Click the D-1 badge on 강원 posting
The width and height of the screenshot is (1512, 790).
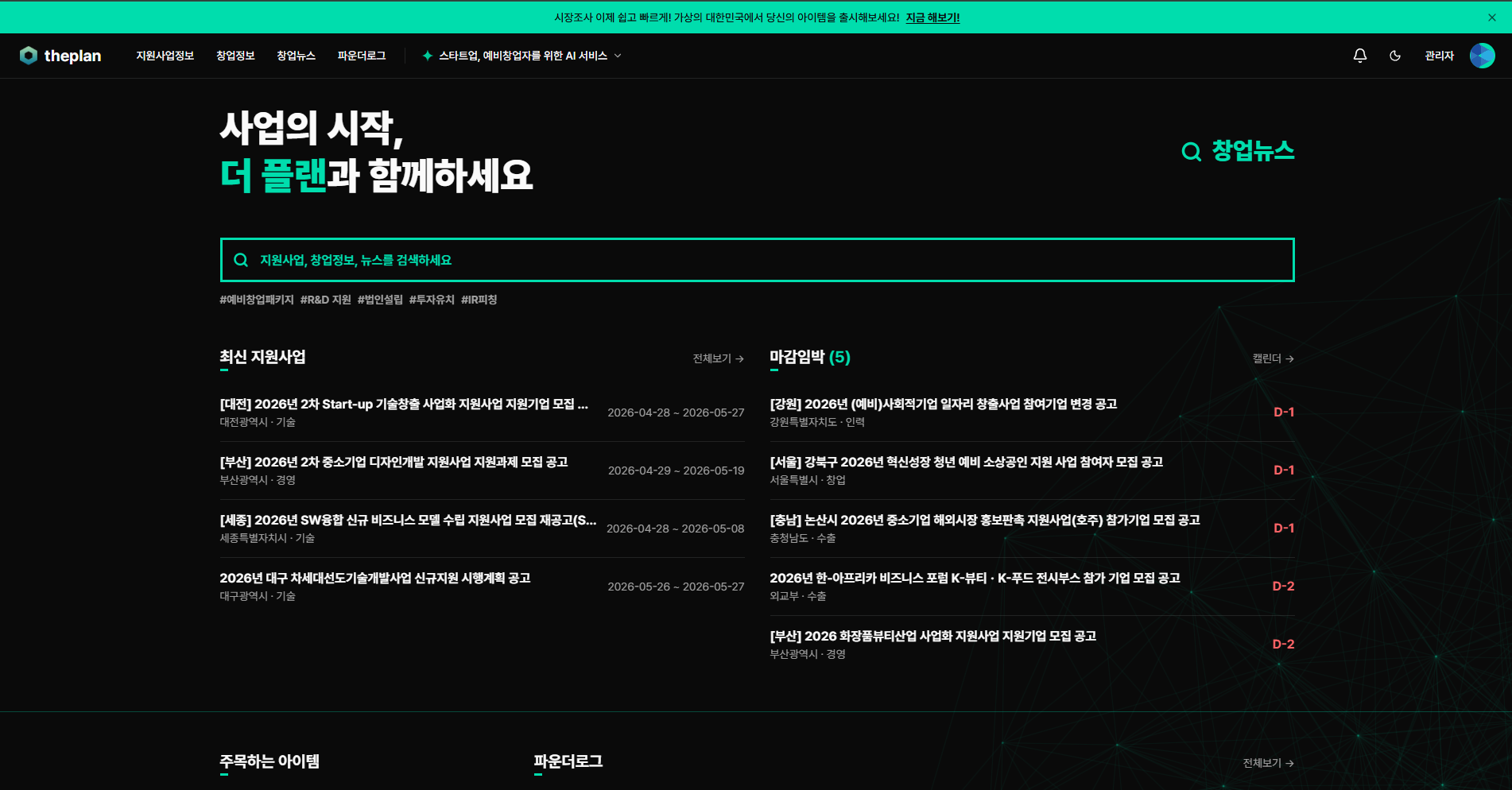pos(1284,412)
